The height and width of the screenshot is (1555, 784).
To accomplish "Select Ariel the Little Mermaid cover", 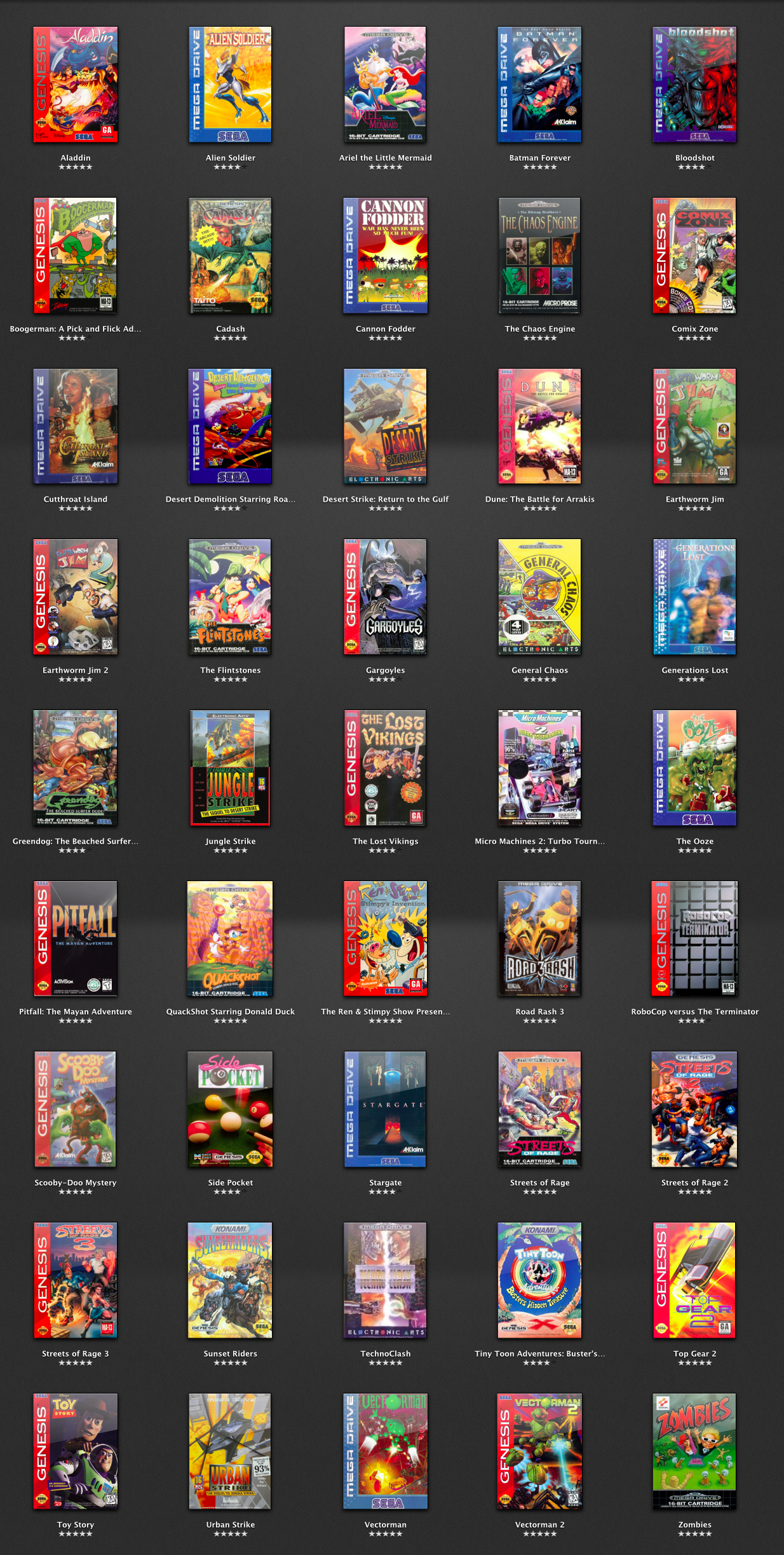I will [385, 85].
